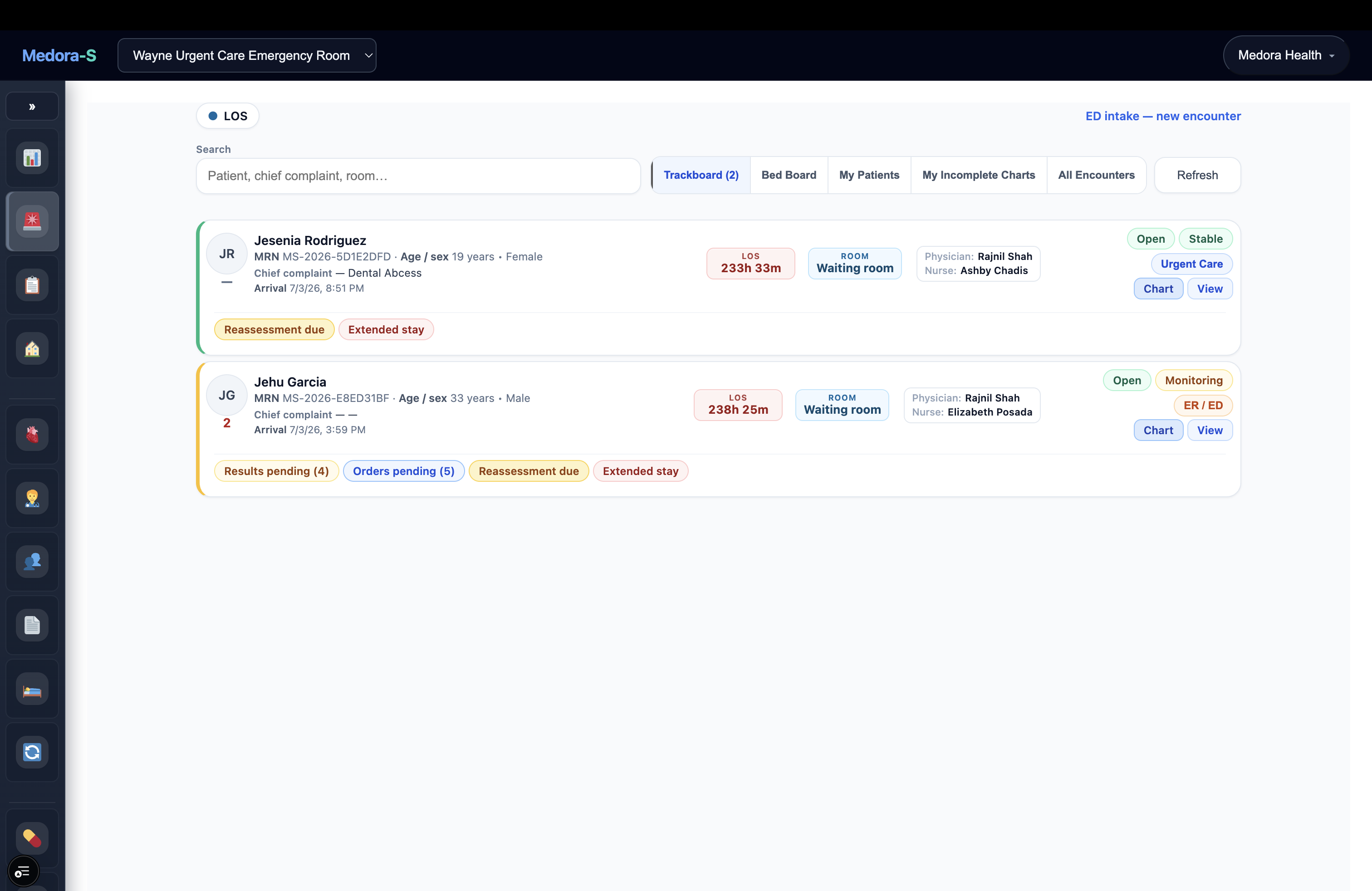Open the house icon in sidebar

(x=32, y=349)
